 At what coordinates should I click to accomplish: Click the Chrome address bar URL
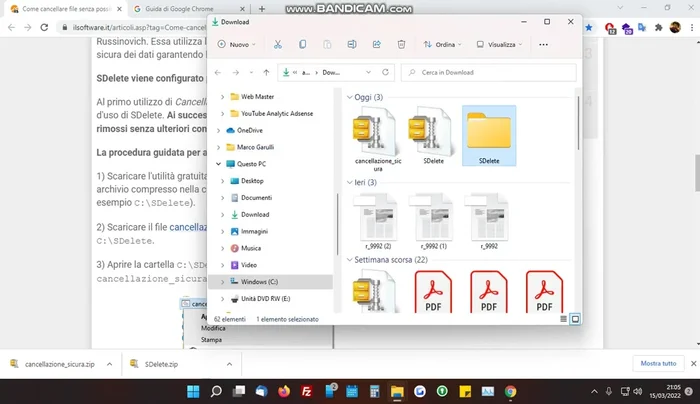[x=138, y=28]
